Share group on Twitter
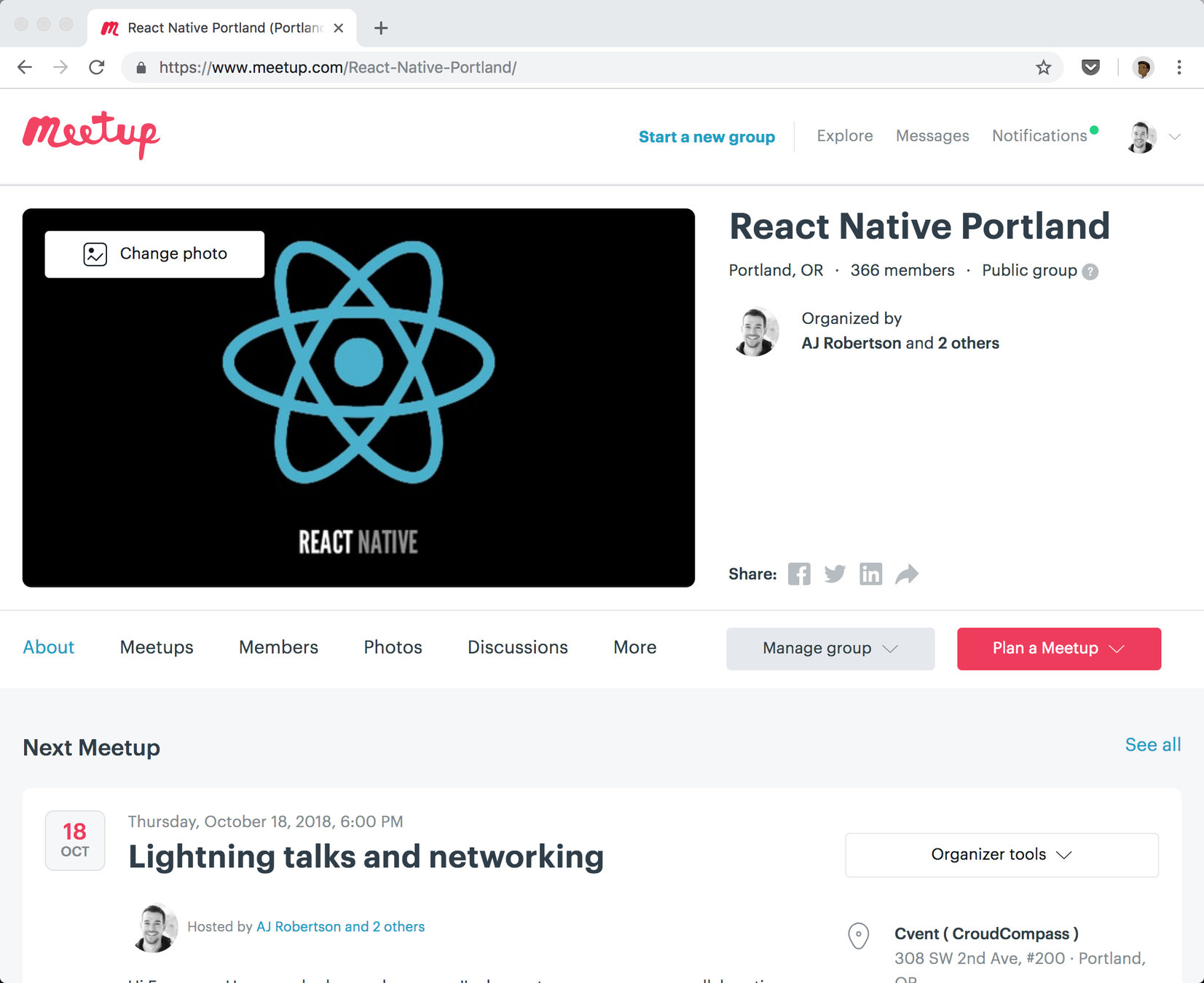The width and height of the screenshot is (1204, 983). pyautogui.click(x=835, y=574)
